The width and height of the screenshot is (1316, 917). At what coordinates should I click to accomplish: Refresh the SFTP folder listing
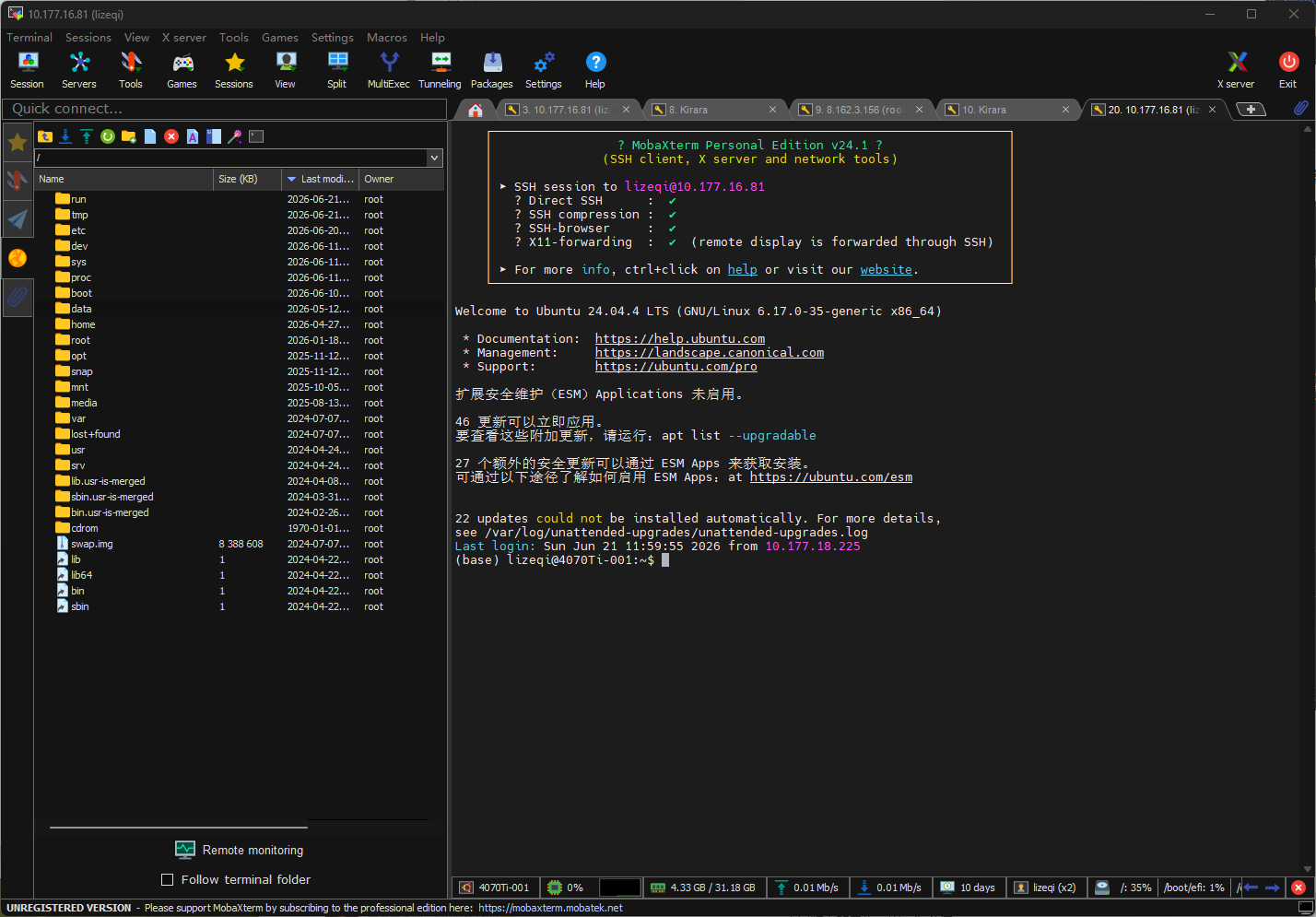click(x=108, y=136)
